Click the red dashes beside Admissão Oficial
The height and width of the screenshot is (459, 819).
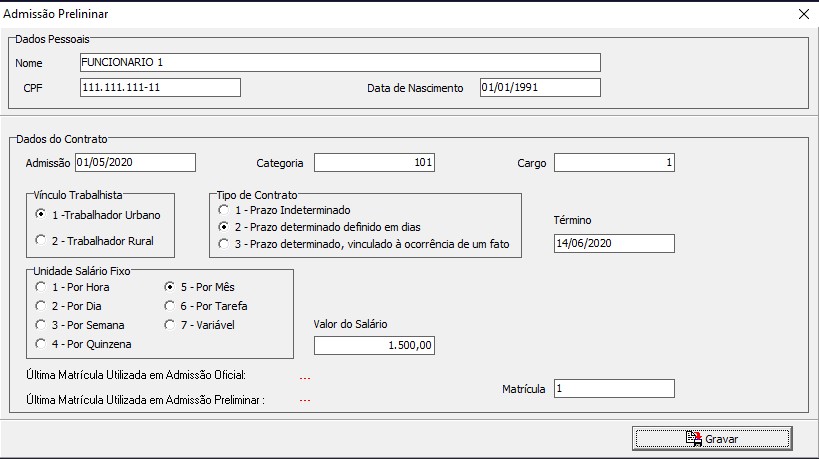pos(305,378)
